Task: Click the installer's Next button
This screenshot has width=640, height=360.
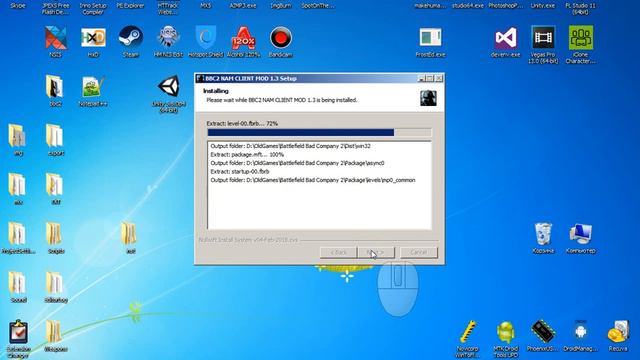Action: (x=376, y=253)
